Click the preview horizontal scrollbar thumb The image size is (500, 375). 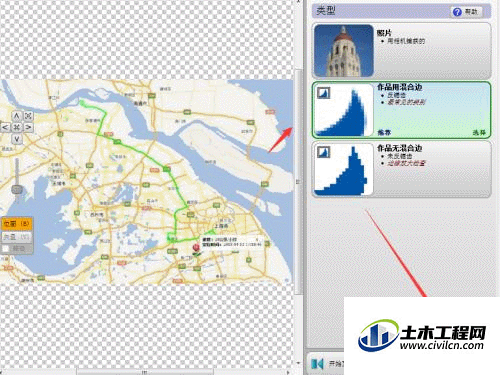coord(145,372)
